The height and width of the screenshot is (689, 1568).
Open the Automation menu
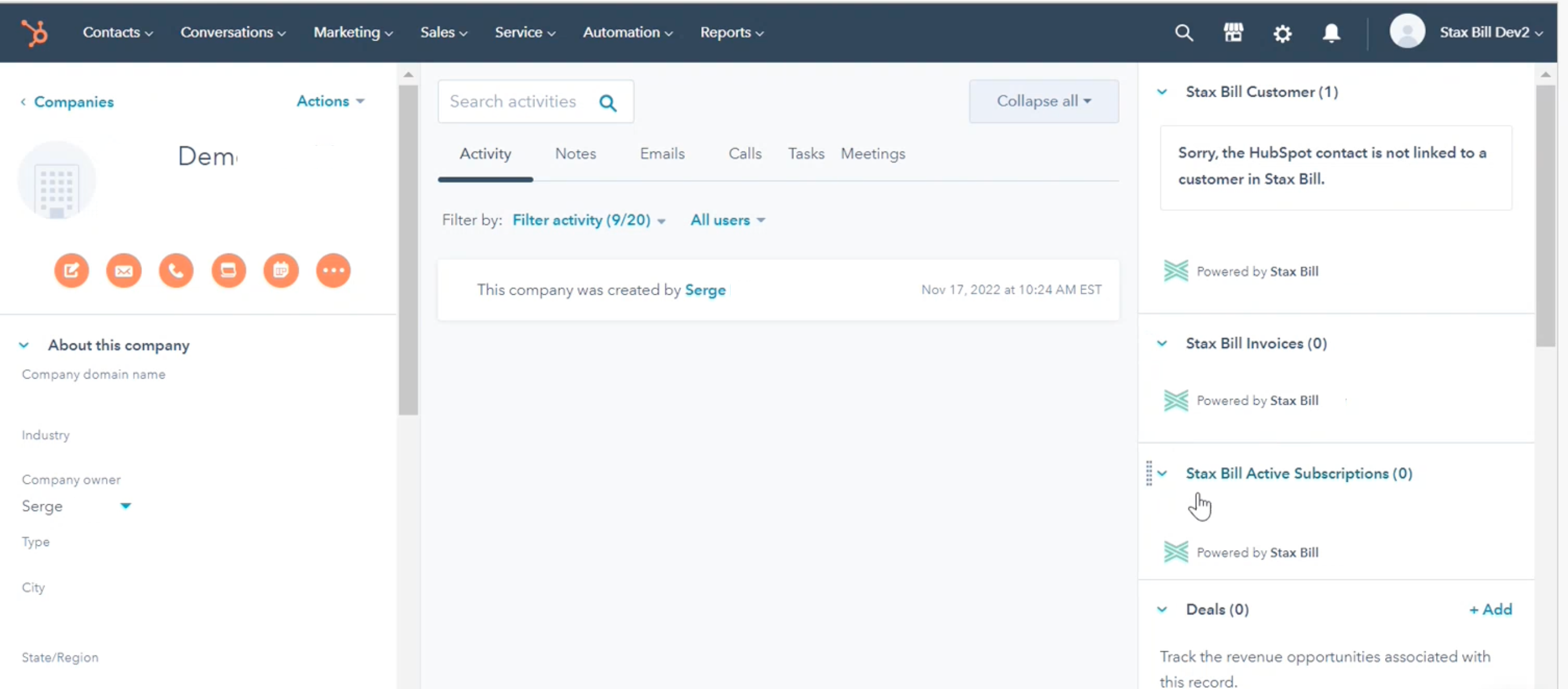point(628,32)
